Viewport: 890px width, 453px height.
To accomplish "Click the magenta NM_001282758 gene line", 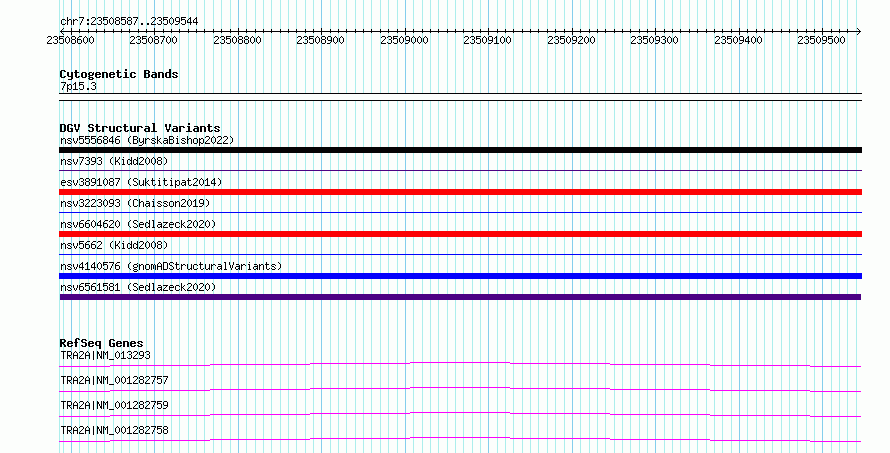I will pos(460,439).
